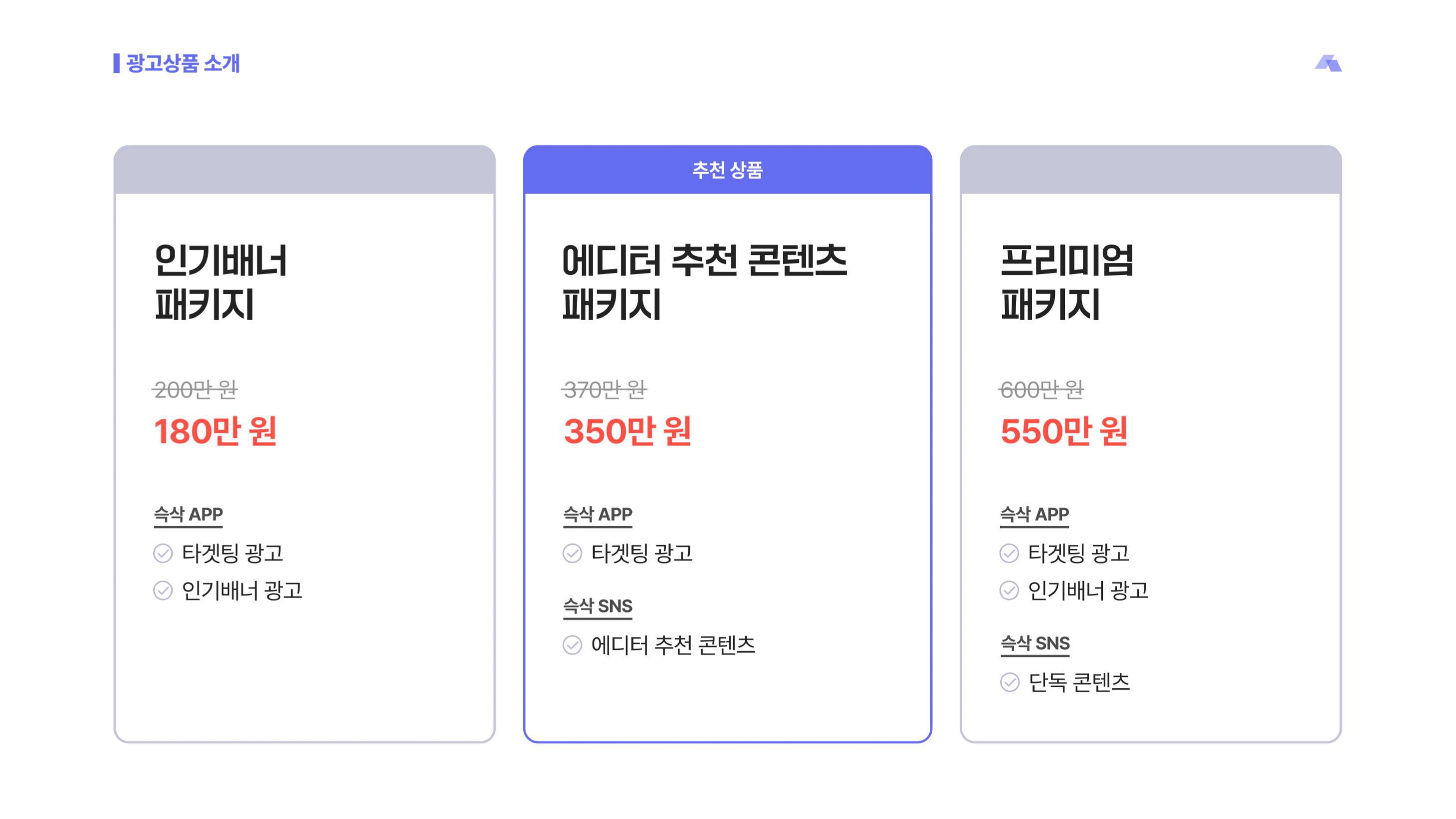Screen dimensions: 1456x819
Task: Click the check icon for 인기배너 광고 in 인기배너 패키지
Action: tap(163, 591)
